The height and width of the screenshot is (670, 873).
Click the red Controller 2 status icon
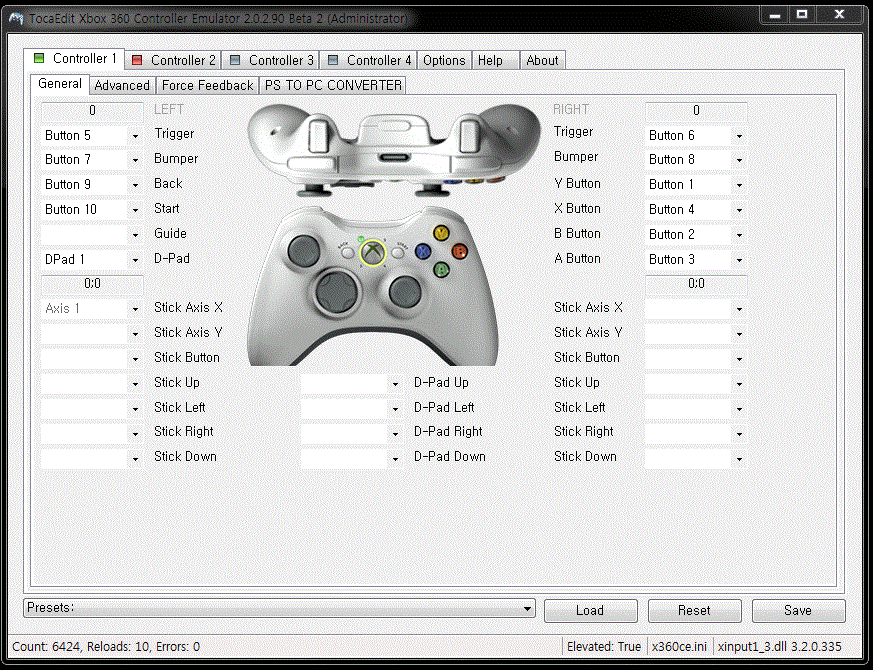(x=137, y=60)
